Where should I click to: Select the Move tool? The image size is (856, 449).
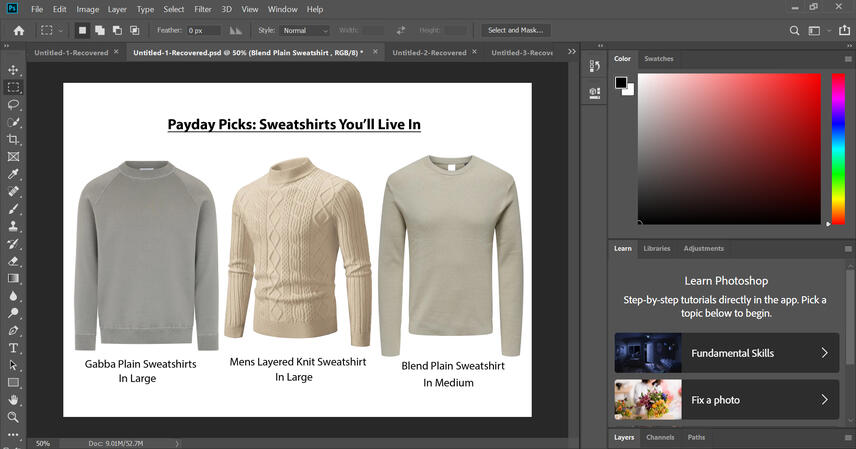click(x=13, y=70)
